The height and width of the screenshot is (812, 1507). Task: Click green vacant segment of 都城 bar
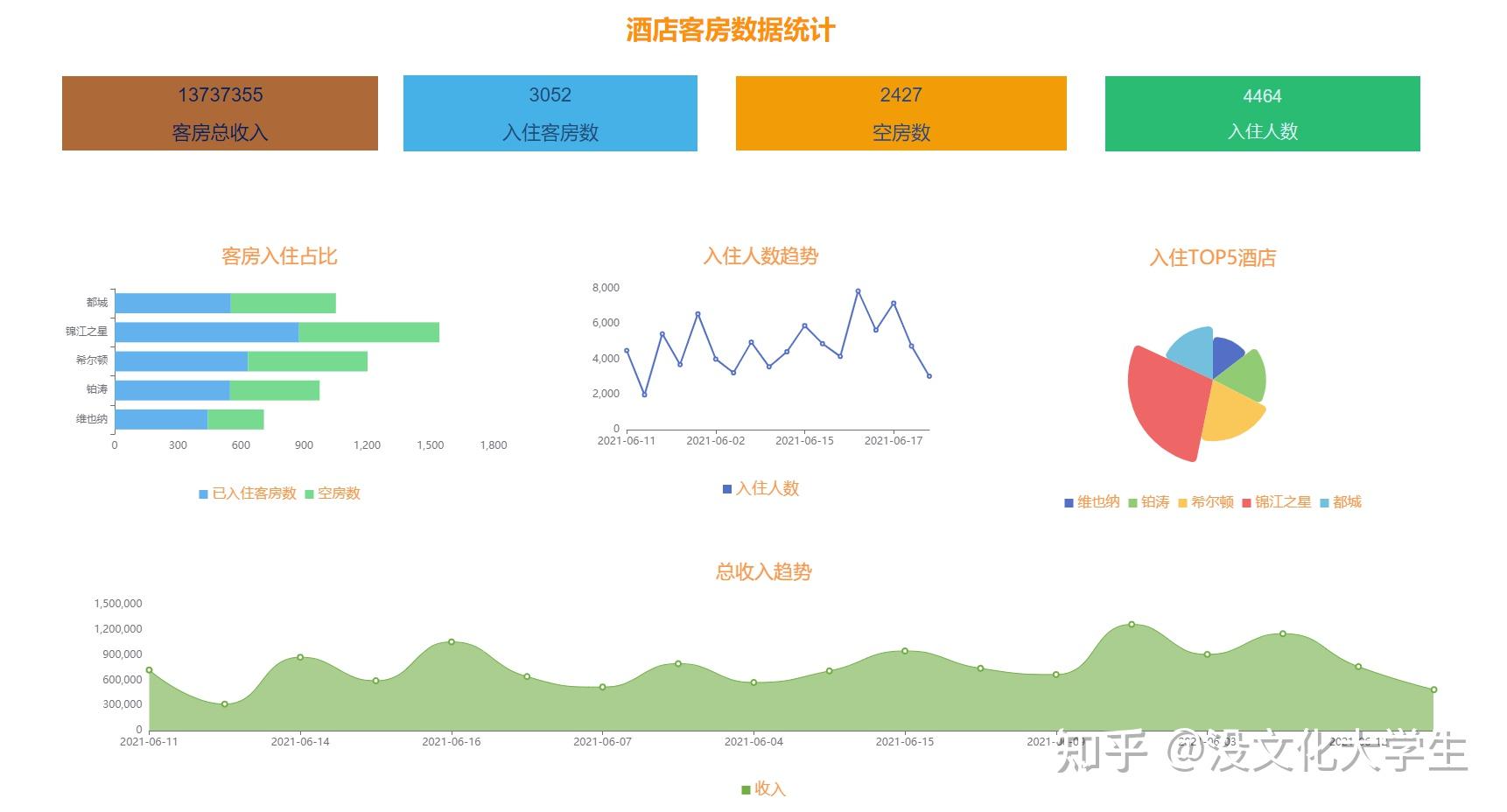pyautogui.click(x=283, y=303)
